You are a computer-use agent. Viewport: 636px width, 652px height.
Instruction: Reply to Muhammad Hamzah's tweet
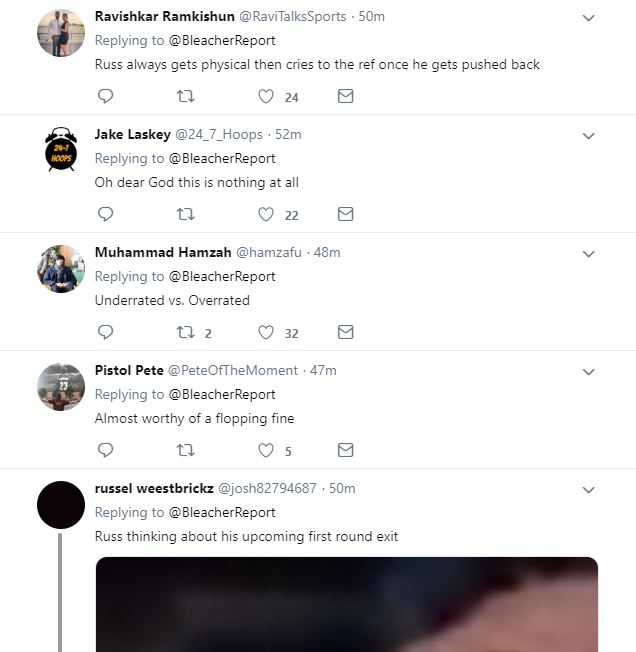(x=105, y=332)
